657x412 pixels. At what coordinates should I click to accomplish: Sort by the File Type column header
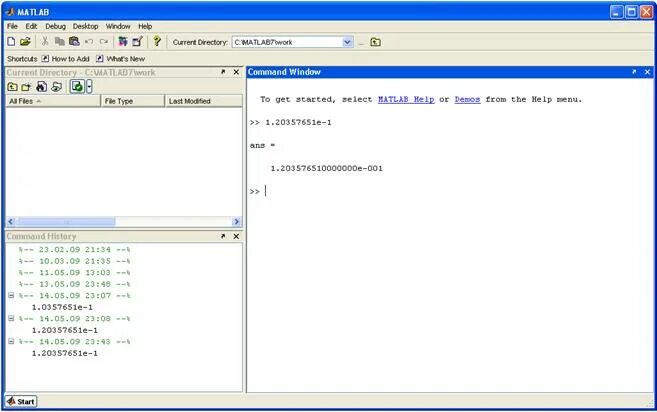pos(133,101)
